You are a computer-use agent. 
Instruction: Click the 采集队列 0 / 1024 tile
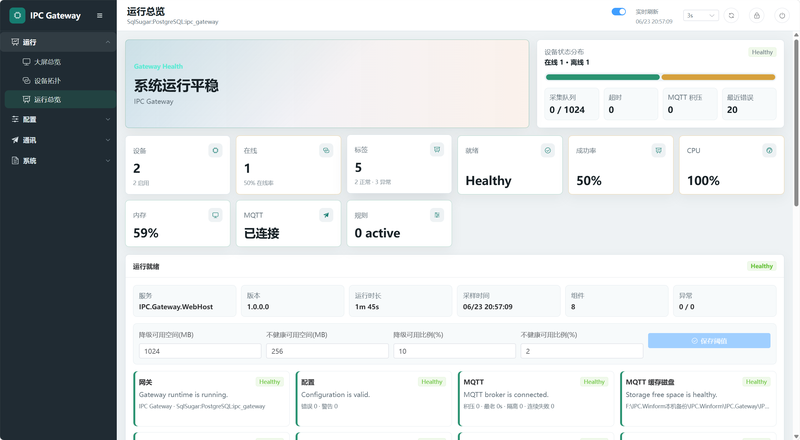pyautogui.click(x=571, y=104)
